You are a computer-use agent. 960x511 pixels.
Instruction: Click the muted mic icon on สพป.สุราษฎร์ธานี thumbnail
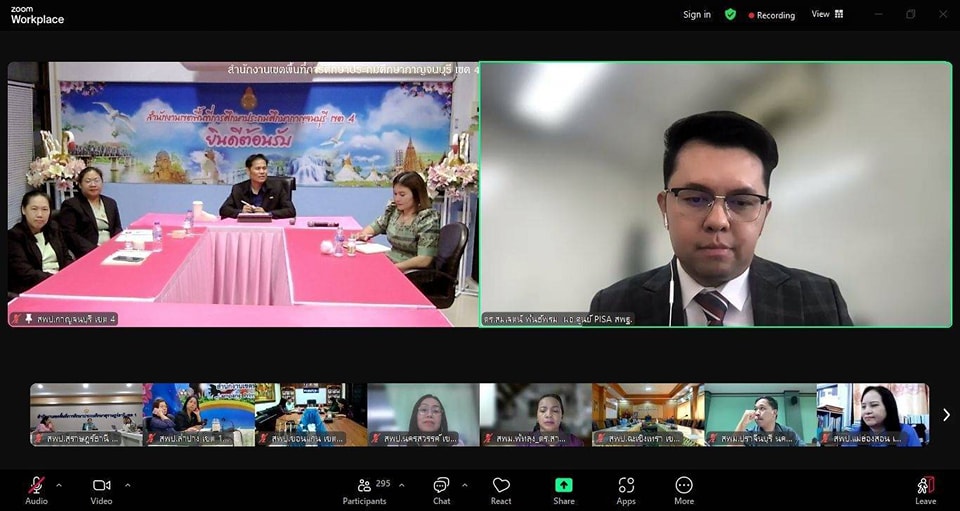tap(39, 438)
